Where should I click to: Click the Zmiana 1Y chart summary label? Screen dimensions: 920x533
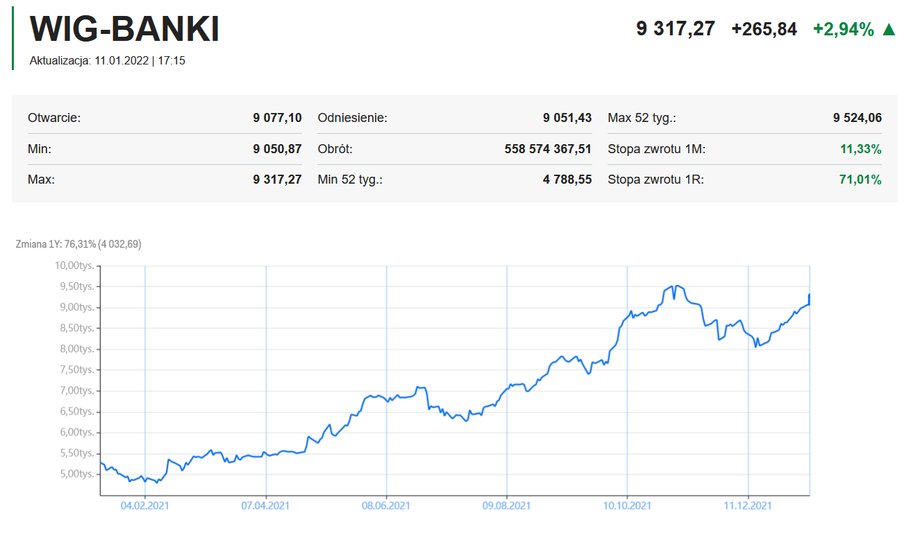click(79, 244)
